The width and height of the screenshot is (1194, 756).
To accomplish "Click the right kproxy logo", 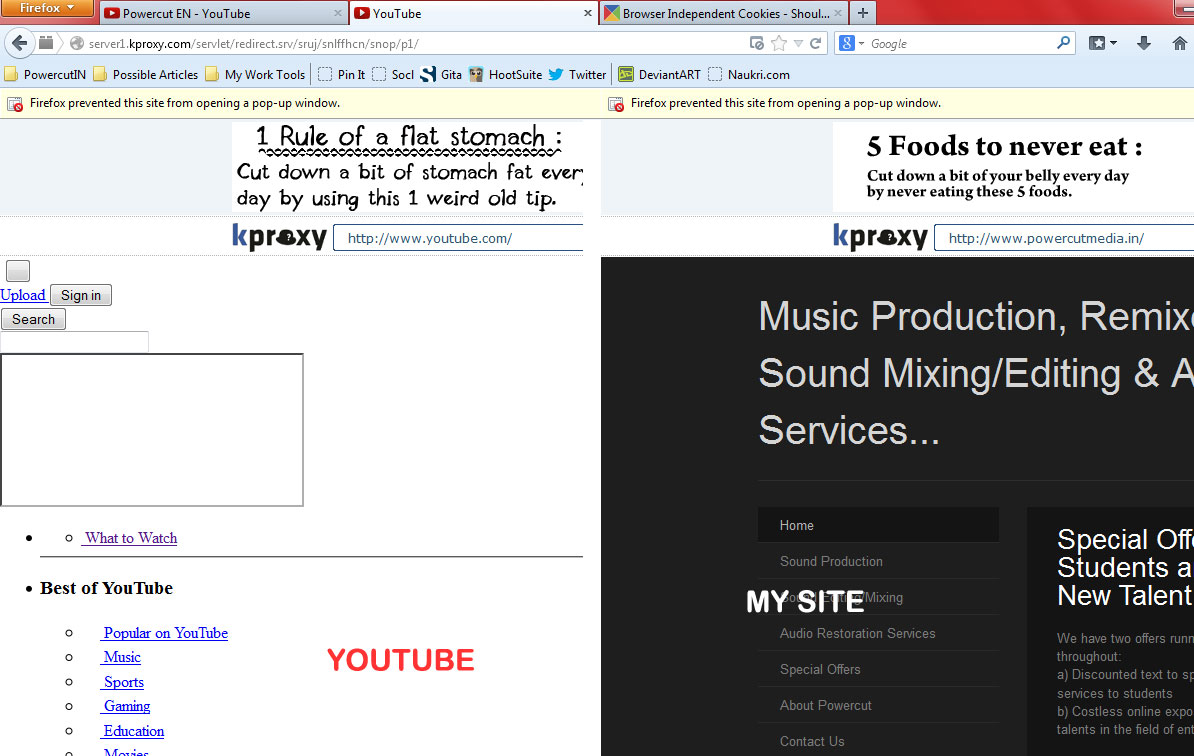I will pos(880,237).
